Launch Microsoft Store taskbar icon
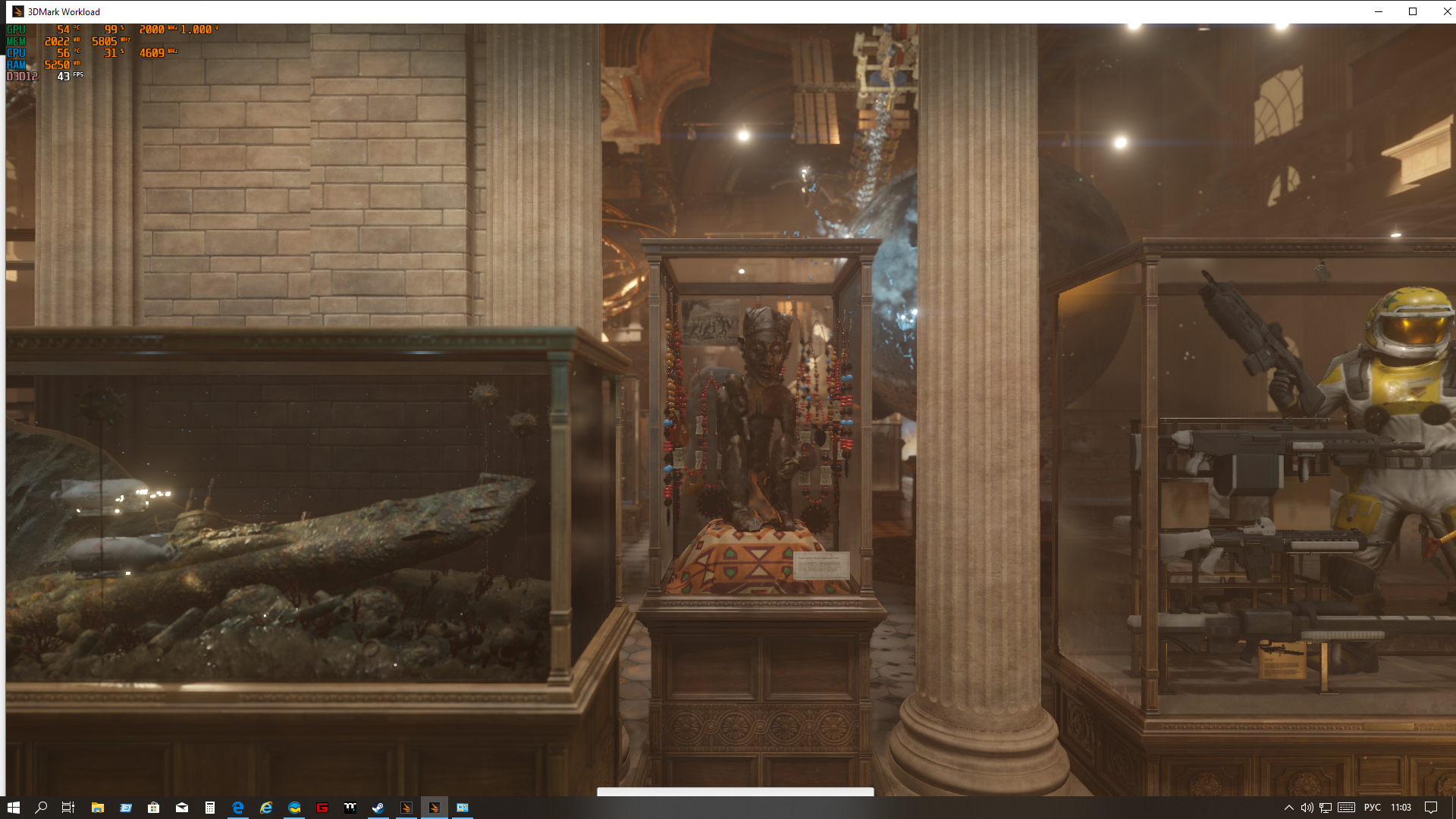1456x819 pixels. tap(153, 808)
